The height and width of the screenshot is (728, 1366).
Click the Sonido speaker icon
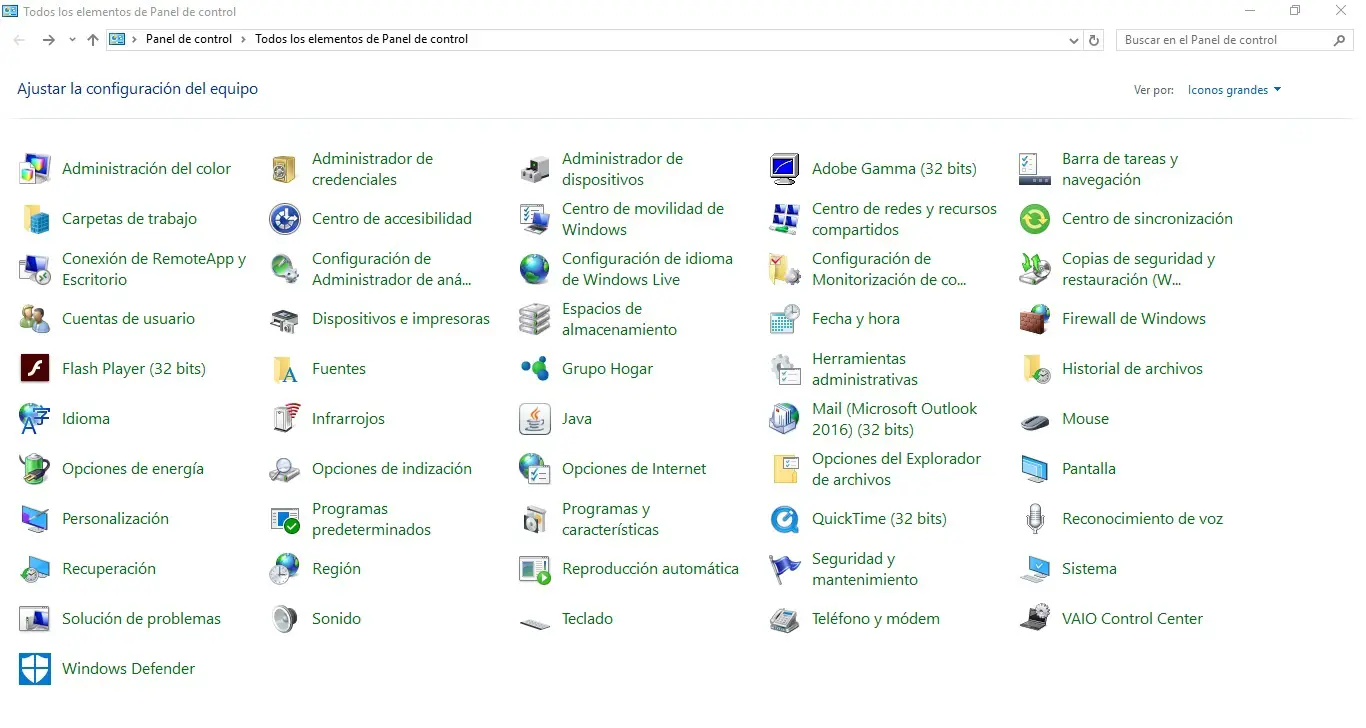(285, 619)
